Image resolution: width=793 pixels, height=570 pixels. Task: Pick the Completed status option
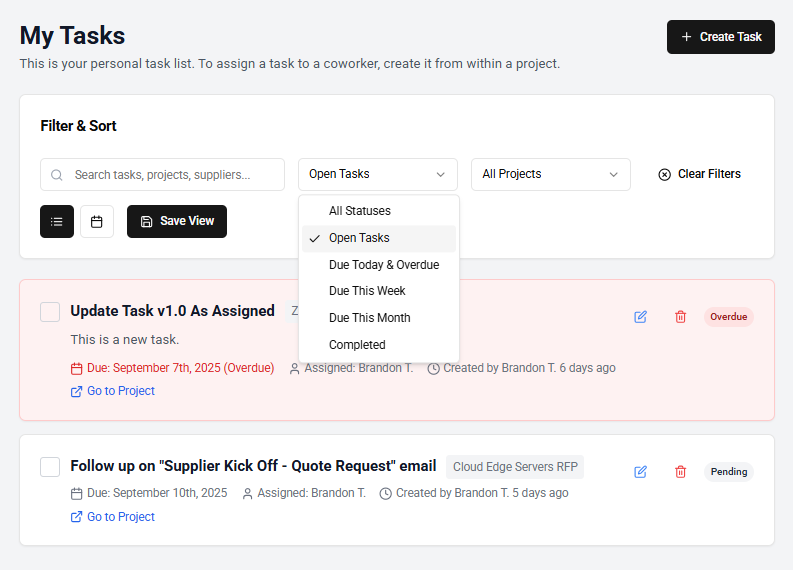click(x=357, y=345)
